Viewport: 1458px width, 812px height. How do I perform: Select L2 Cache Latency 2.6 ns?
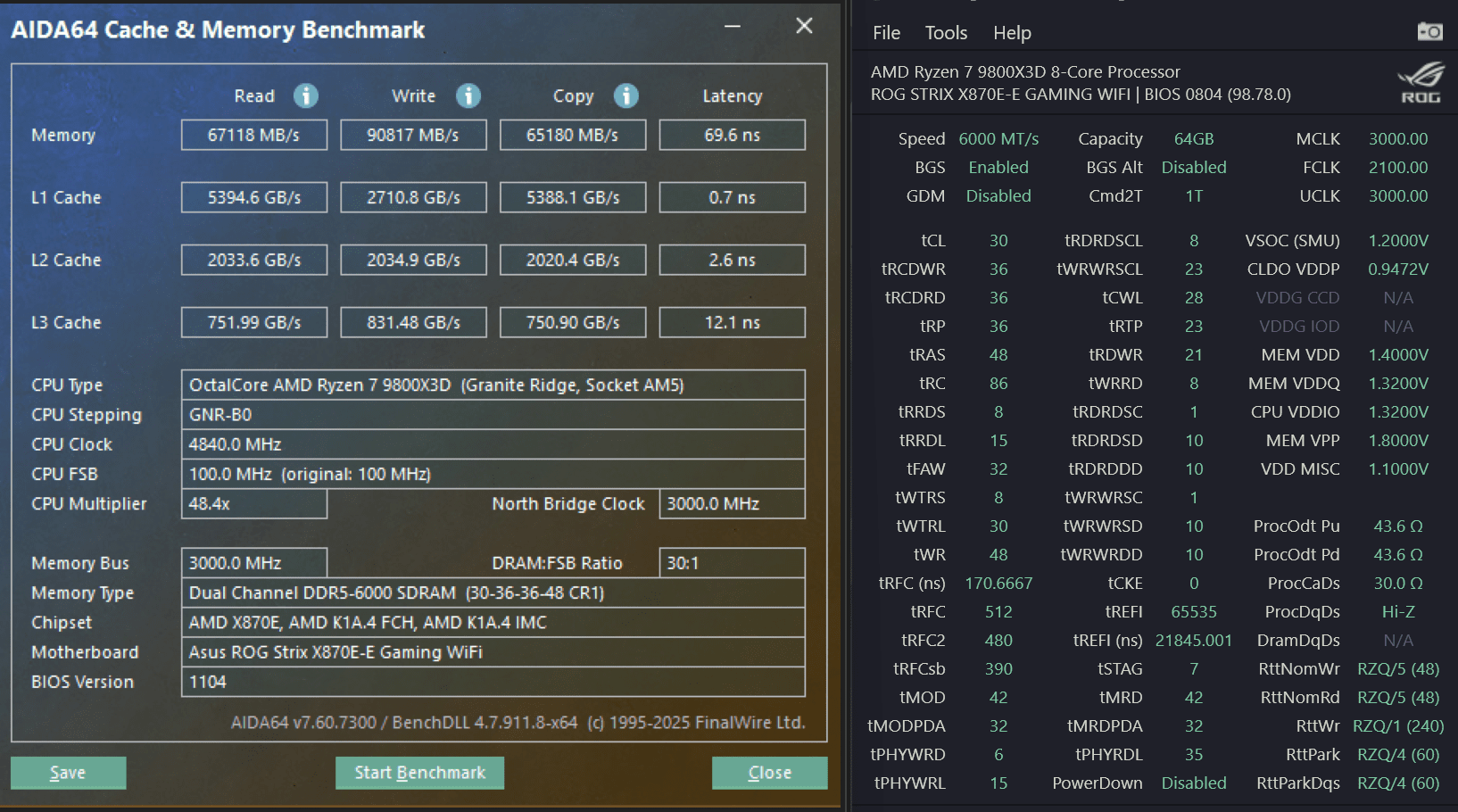pyautogui.click(x=733, y=260)
